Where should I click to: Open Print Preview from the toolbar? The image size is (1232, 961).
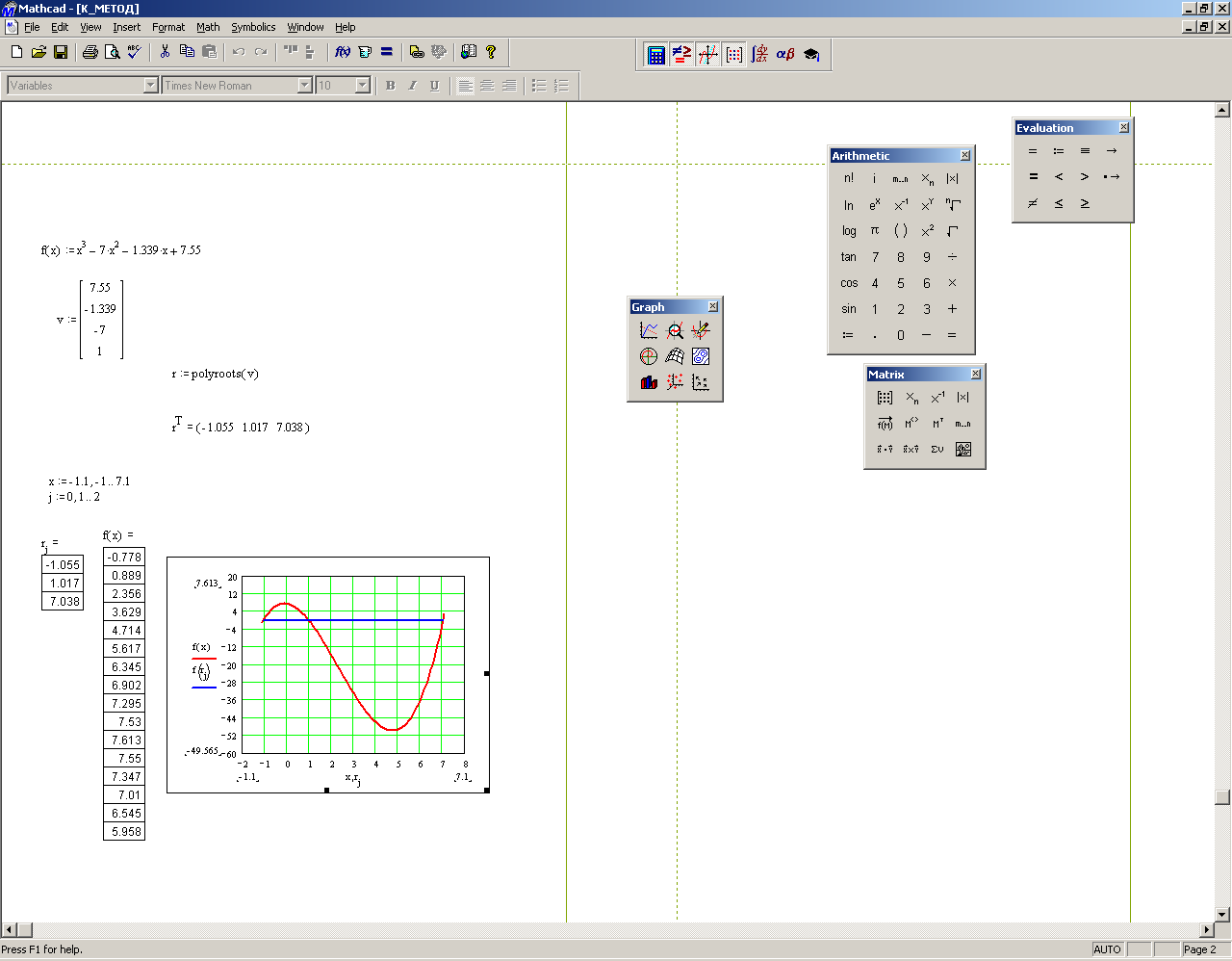[112, 52]
